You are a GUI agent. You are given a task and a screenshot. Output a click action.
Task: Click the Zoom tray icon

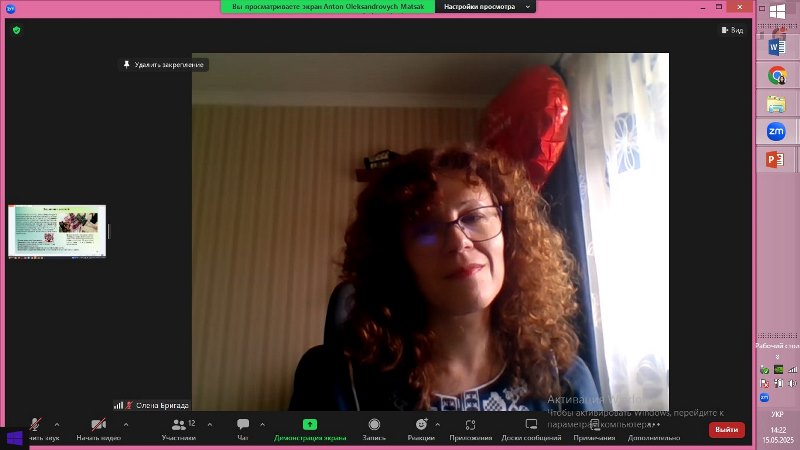click(x=764, y=397)
